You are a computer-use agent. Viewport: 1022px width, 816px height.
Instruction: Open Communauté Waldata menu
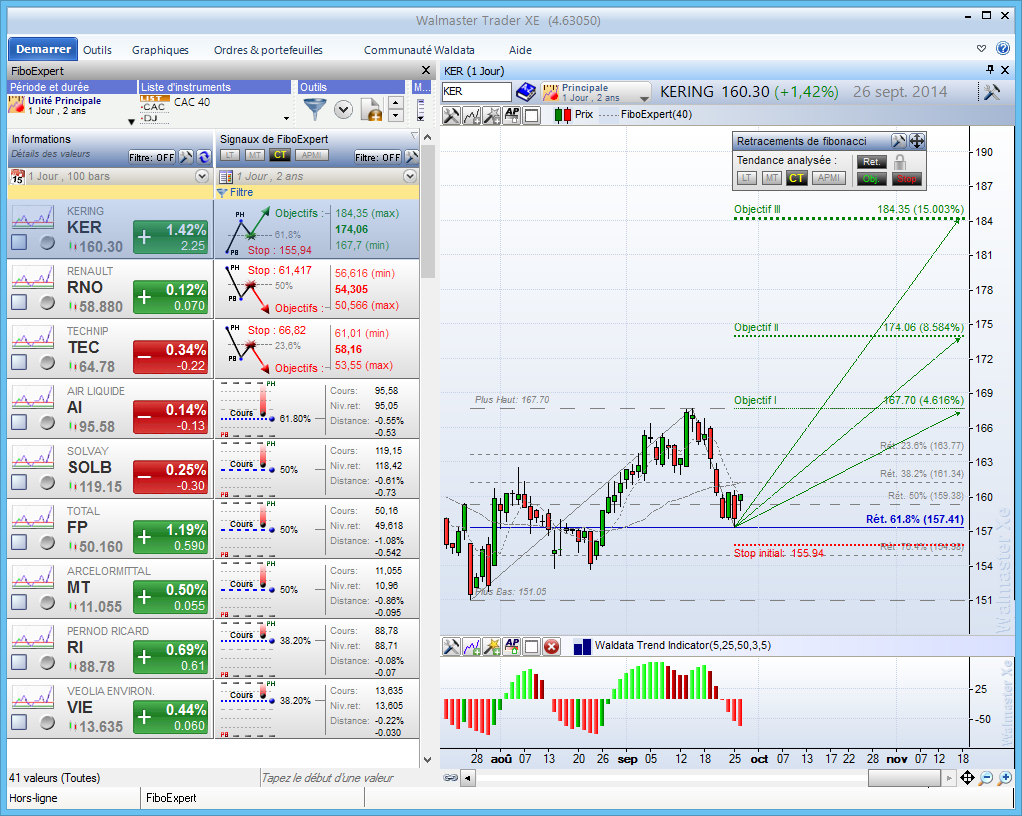(419, 50)
